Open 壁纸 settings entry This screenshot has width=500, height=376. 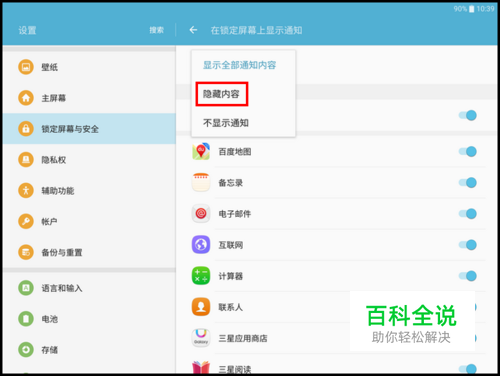(89, 67)
